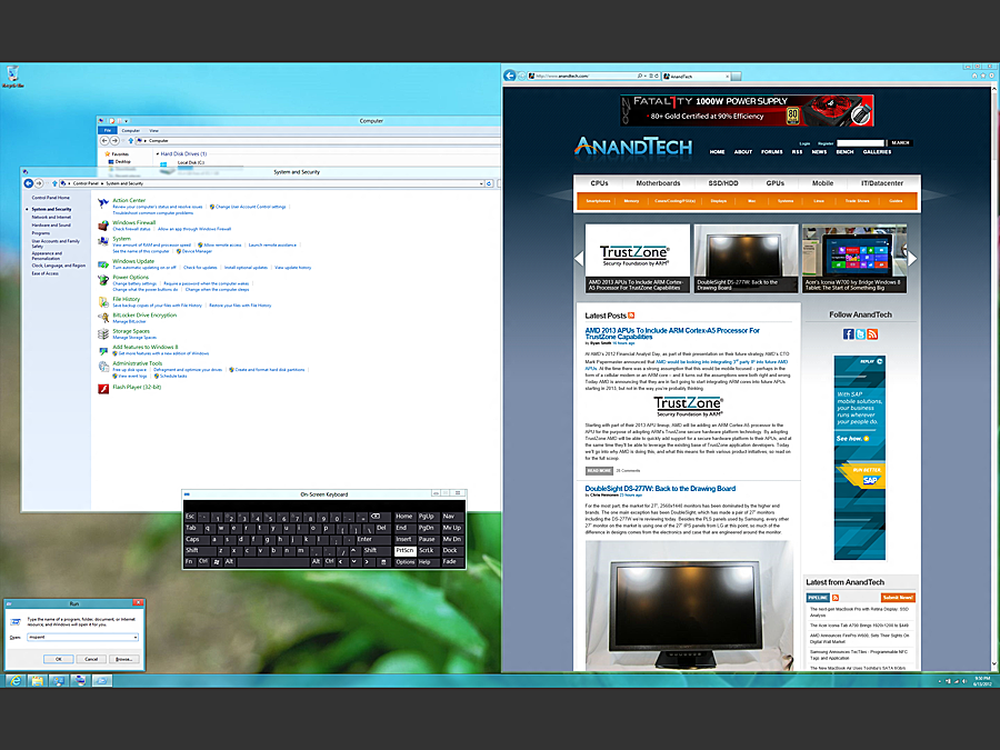Select the Computer ribbon tab
This screenshot has width=1000, height=750.
click(x=131, y=131)
